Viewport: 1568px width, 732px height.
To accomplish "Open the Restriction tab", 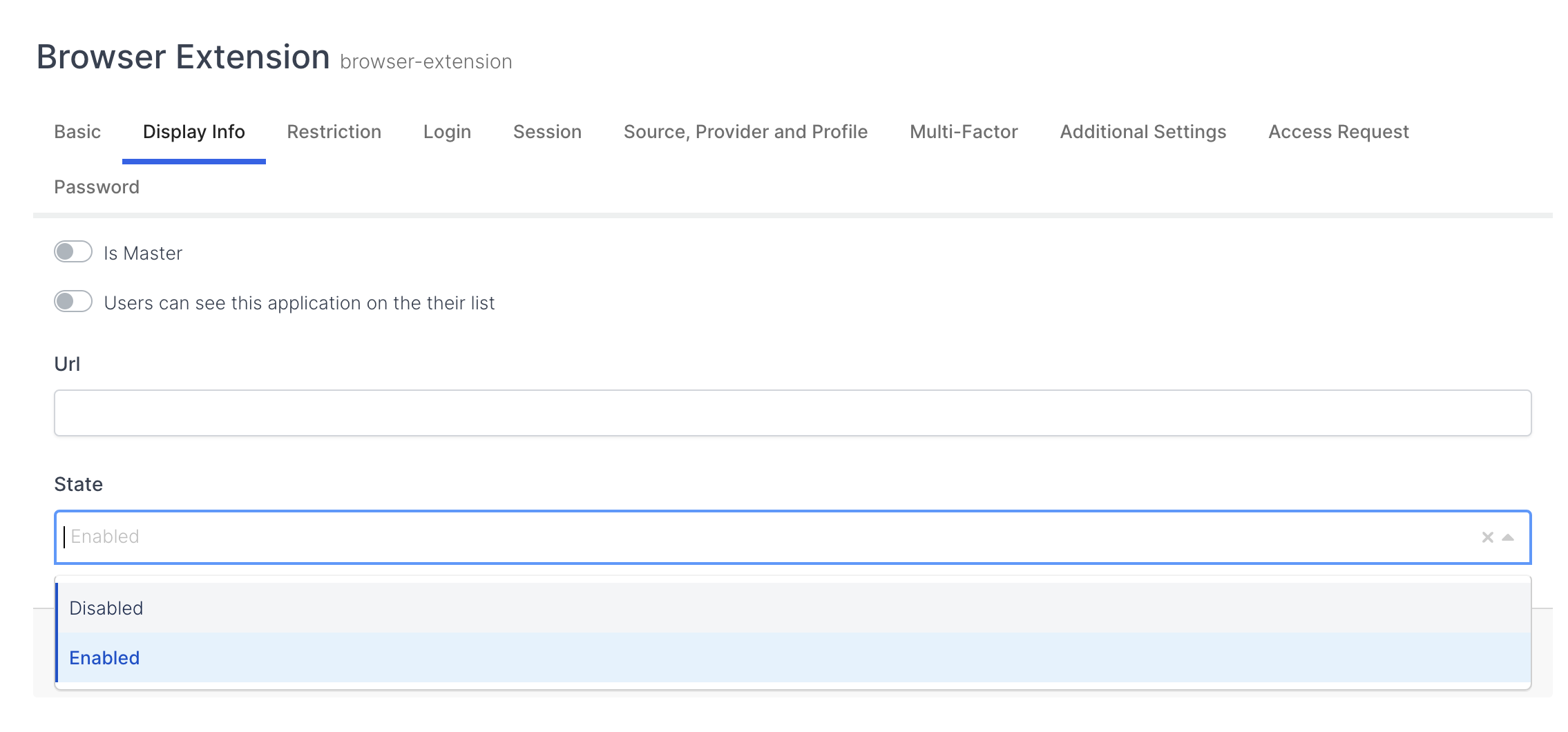I will 334,132.
